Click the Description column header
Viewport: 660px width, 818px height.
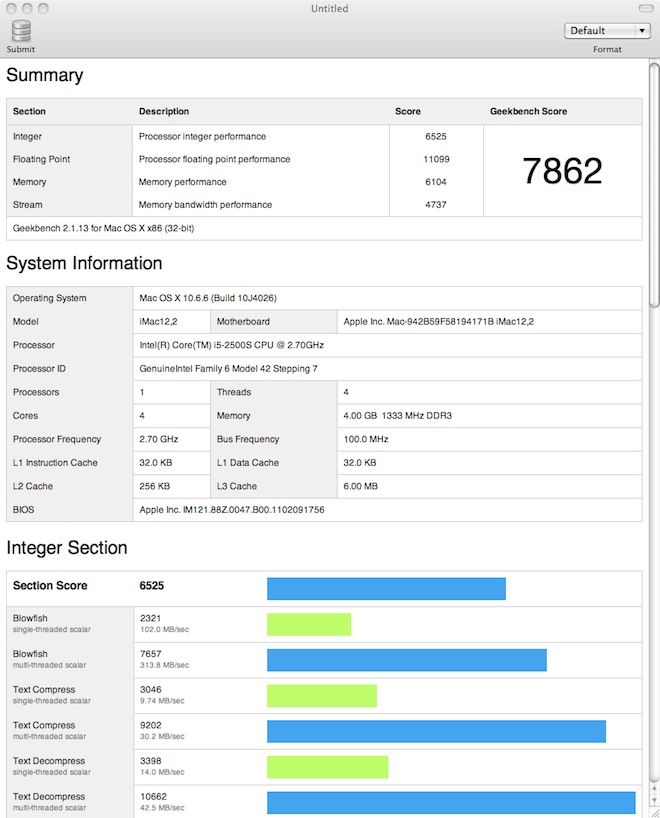(164, 112)
